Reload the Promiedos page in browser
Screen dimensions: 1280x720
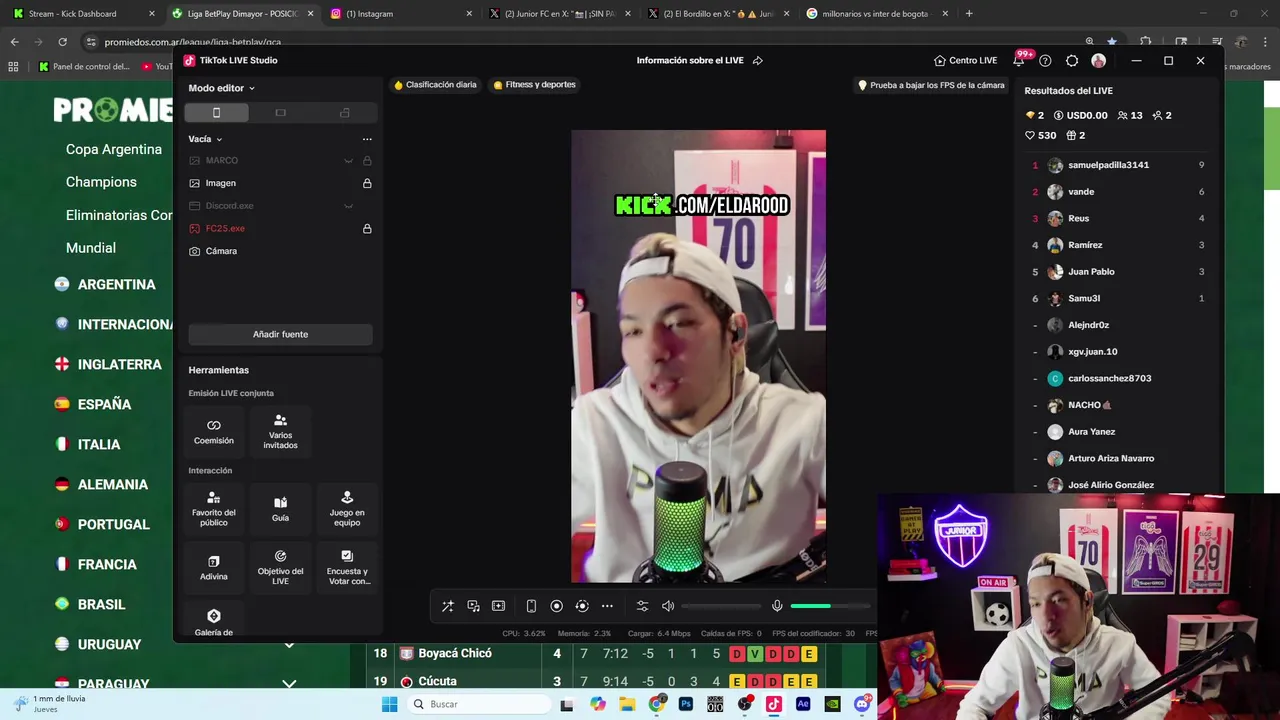[x=62, y=42]
